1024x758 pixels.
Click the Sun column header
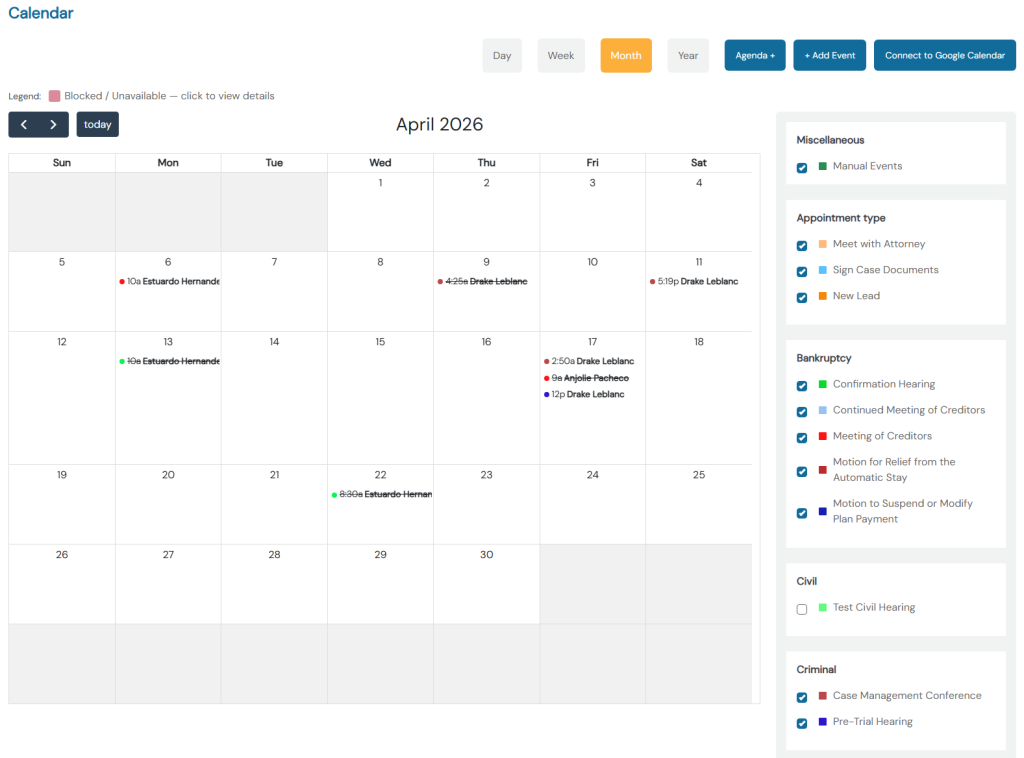click(x=62, y=163)
